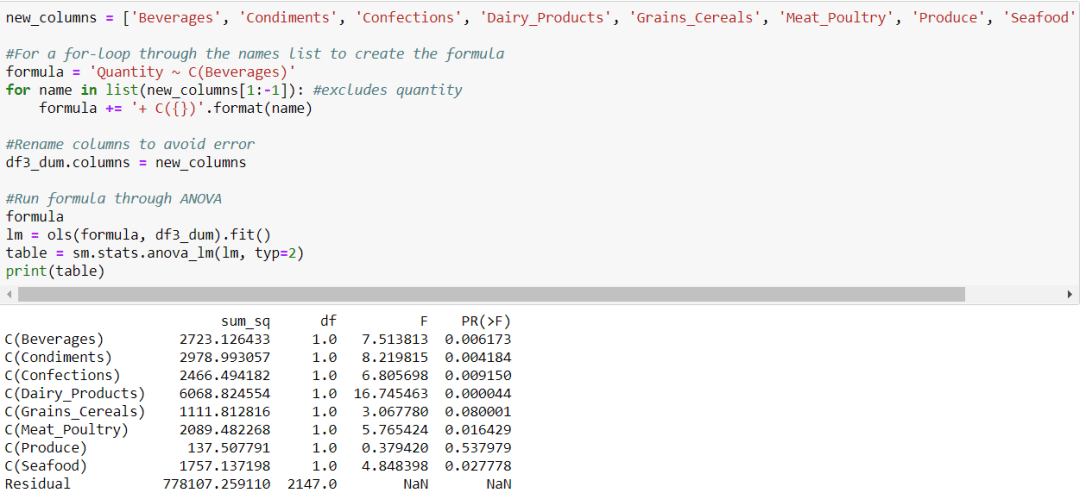The height and width of the screenshot is (499, 1086).
Task: Click the 'excludes quantity' comment
Action: [x=388, y=90]
